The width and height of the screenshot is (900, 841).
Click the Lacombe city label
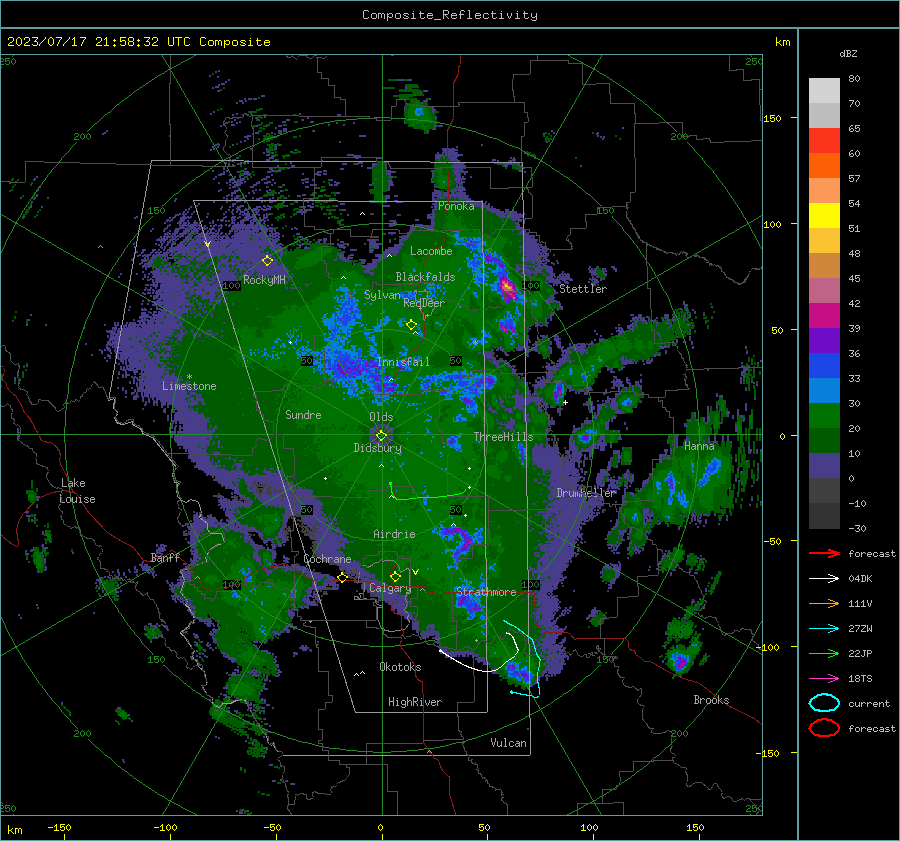click(x=431, y=251)
